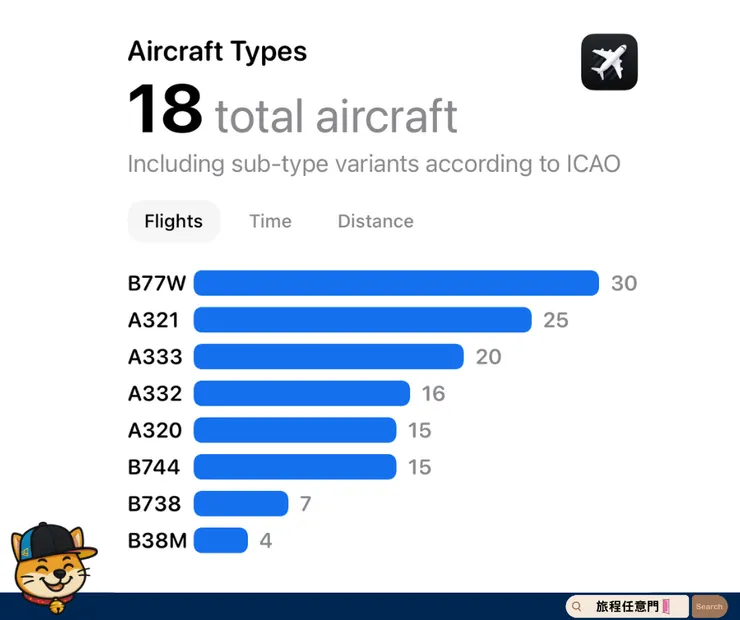Click the short B38M blue bar
Screen dimensions: 740x620
[221, 540]
